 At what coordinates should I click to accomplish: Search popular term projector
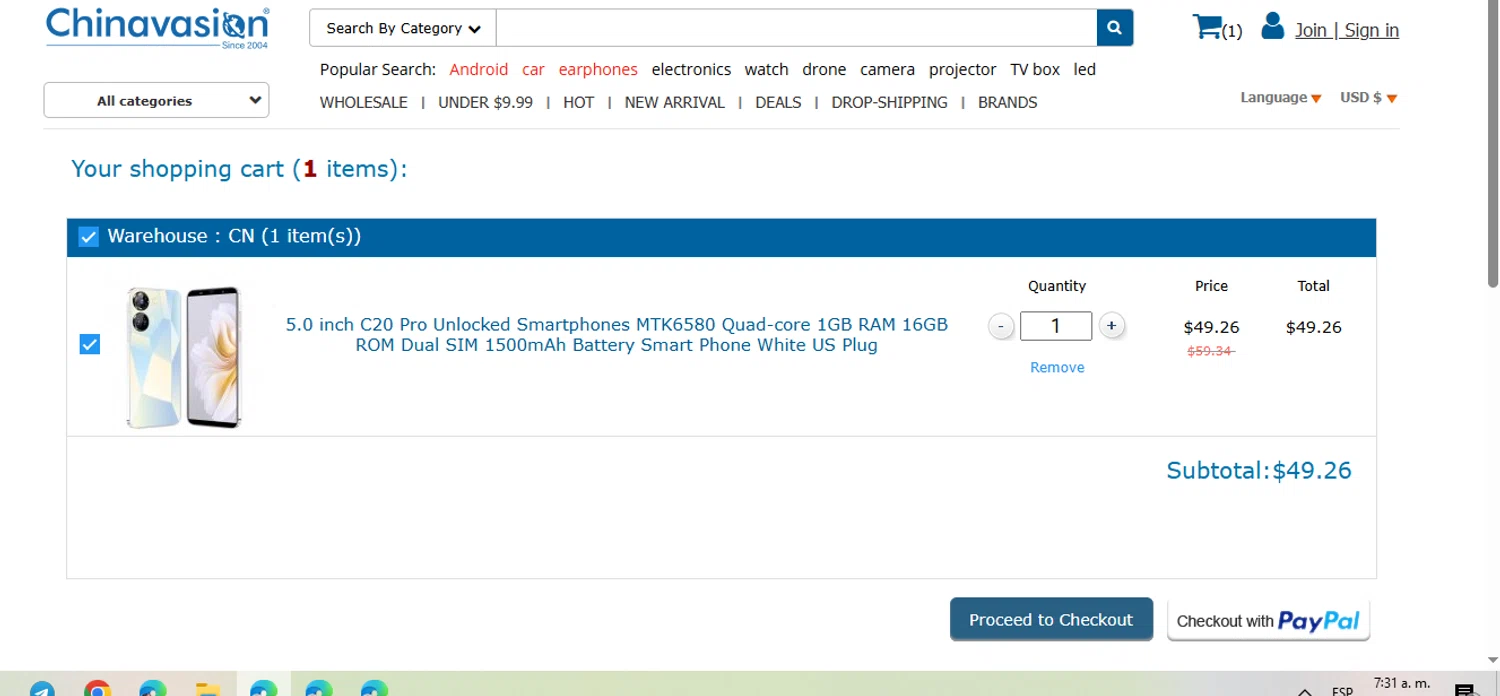(x=962, y=69)
